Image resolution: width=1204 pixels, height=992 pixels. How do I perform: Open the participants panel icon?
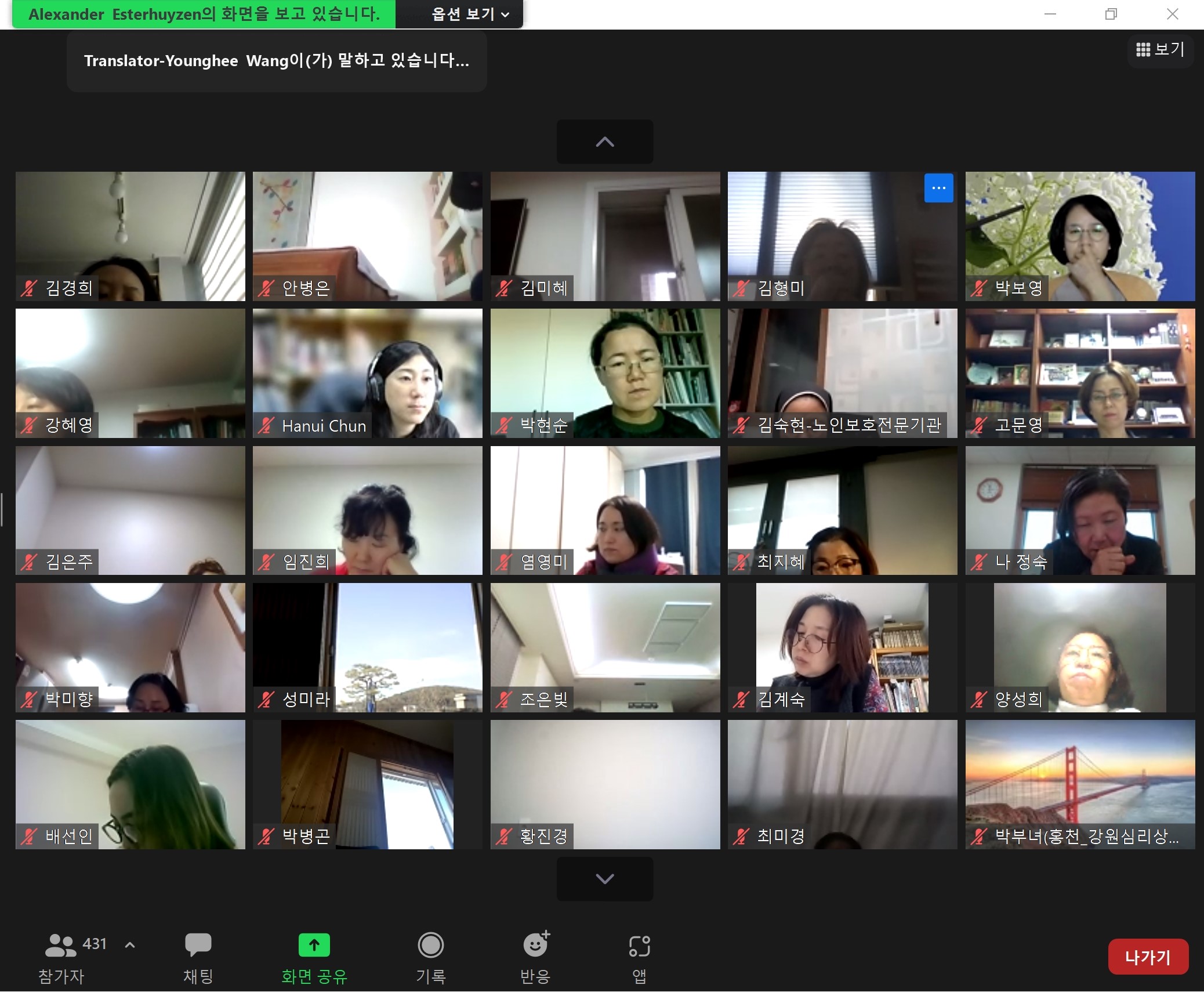point(60,945)
